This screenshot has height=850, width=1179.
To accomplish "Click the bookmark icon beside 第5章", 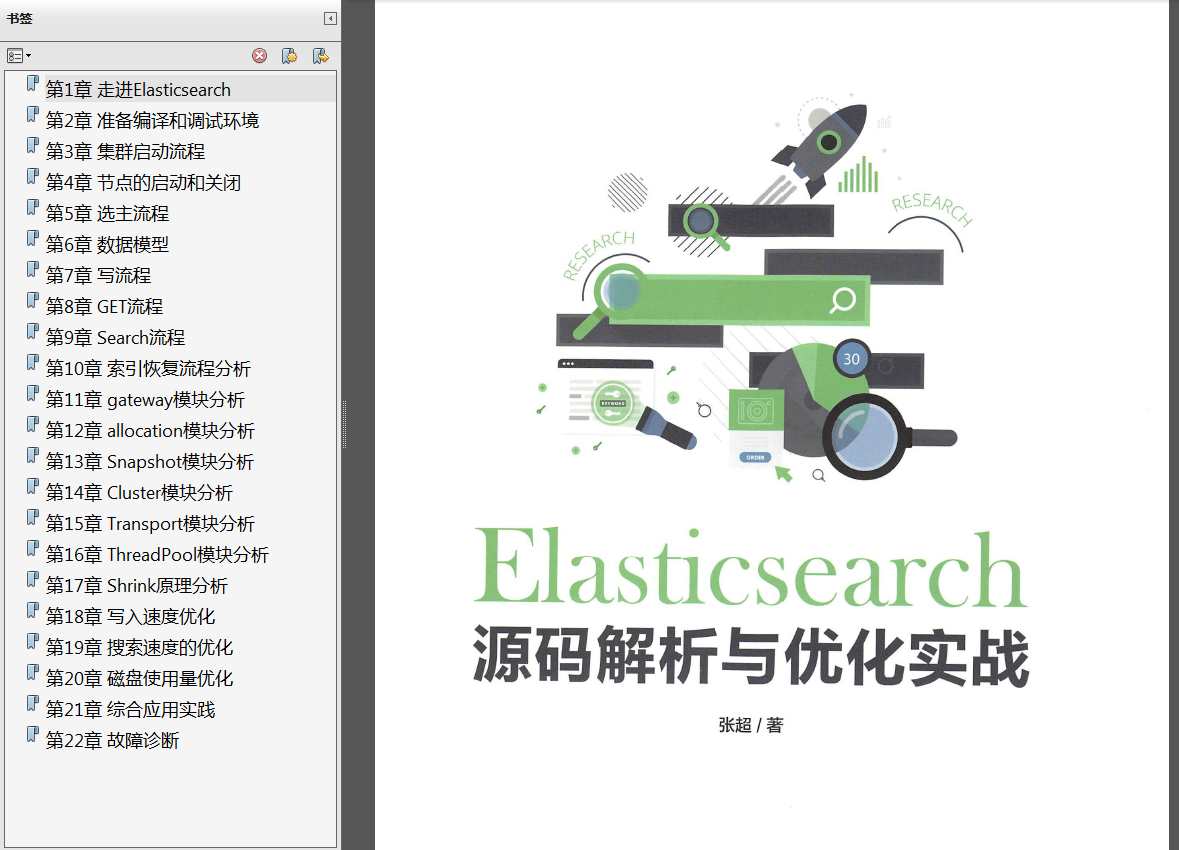I will pos(32,208).
